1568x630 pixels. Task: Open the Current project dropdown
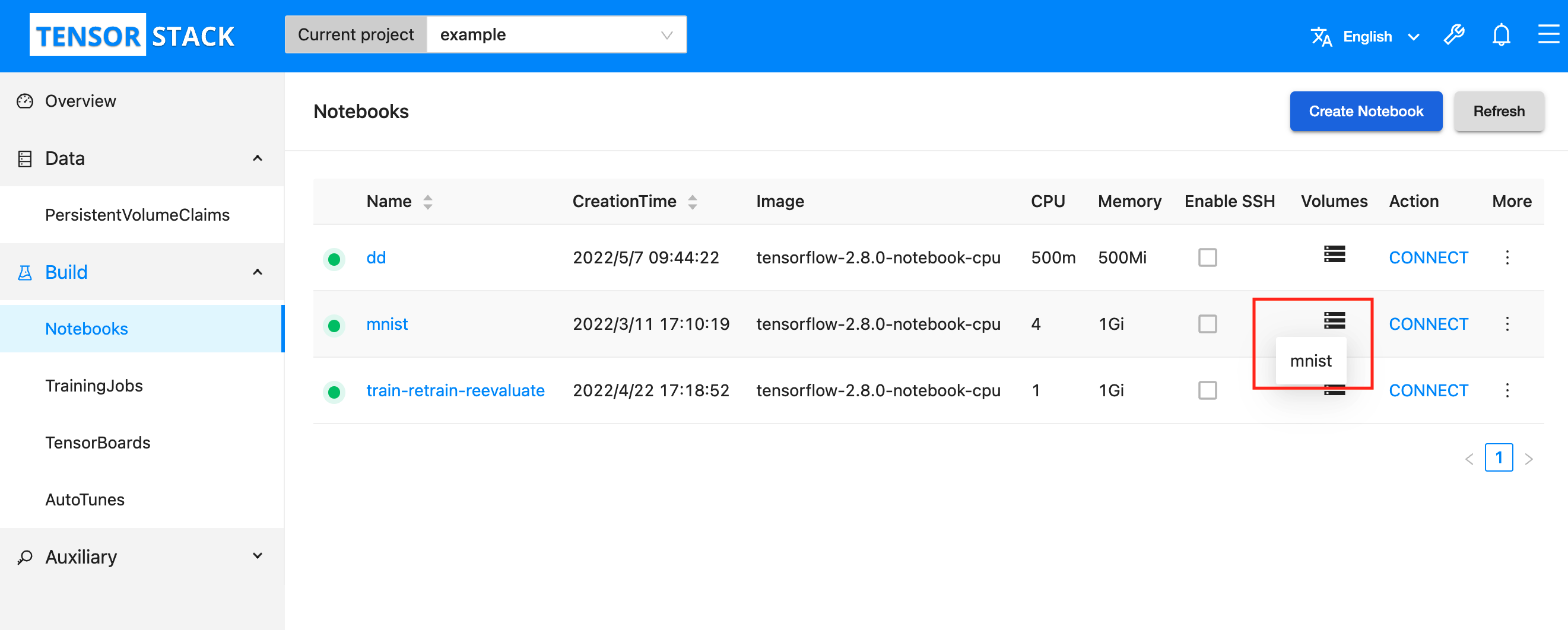coord(557,34)
